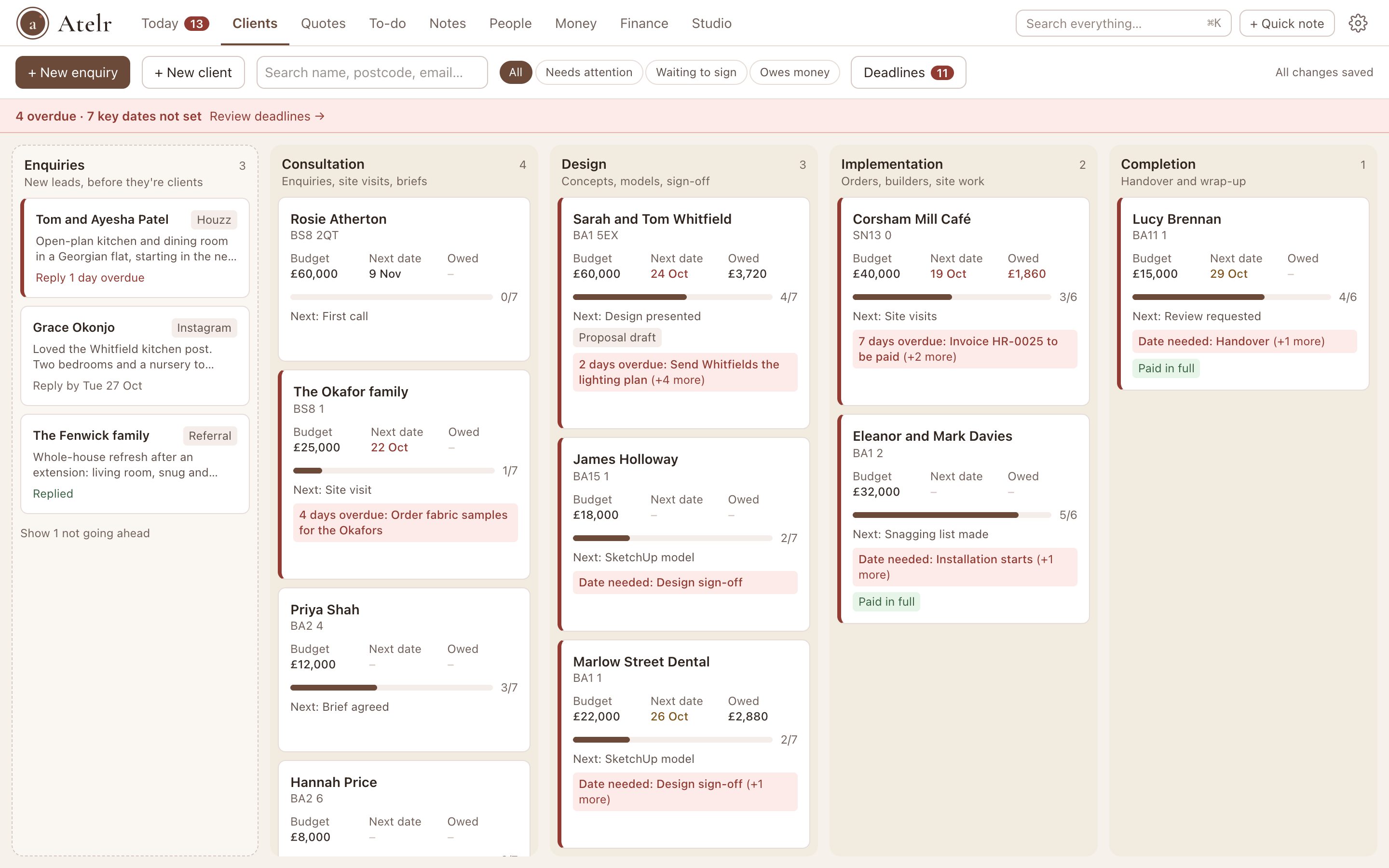Screen dimensions: 1389x868
Task: Open the Grace Okonjo enquiry card
Action: [135, 356]
